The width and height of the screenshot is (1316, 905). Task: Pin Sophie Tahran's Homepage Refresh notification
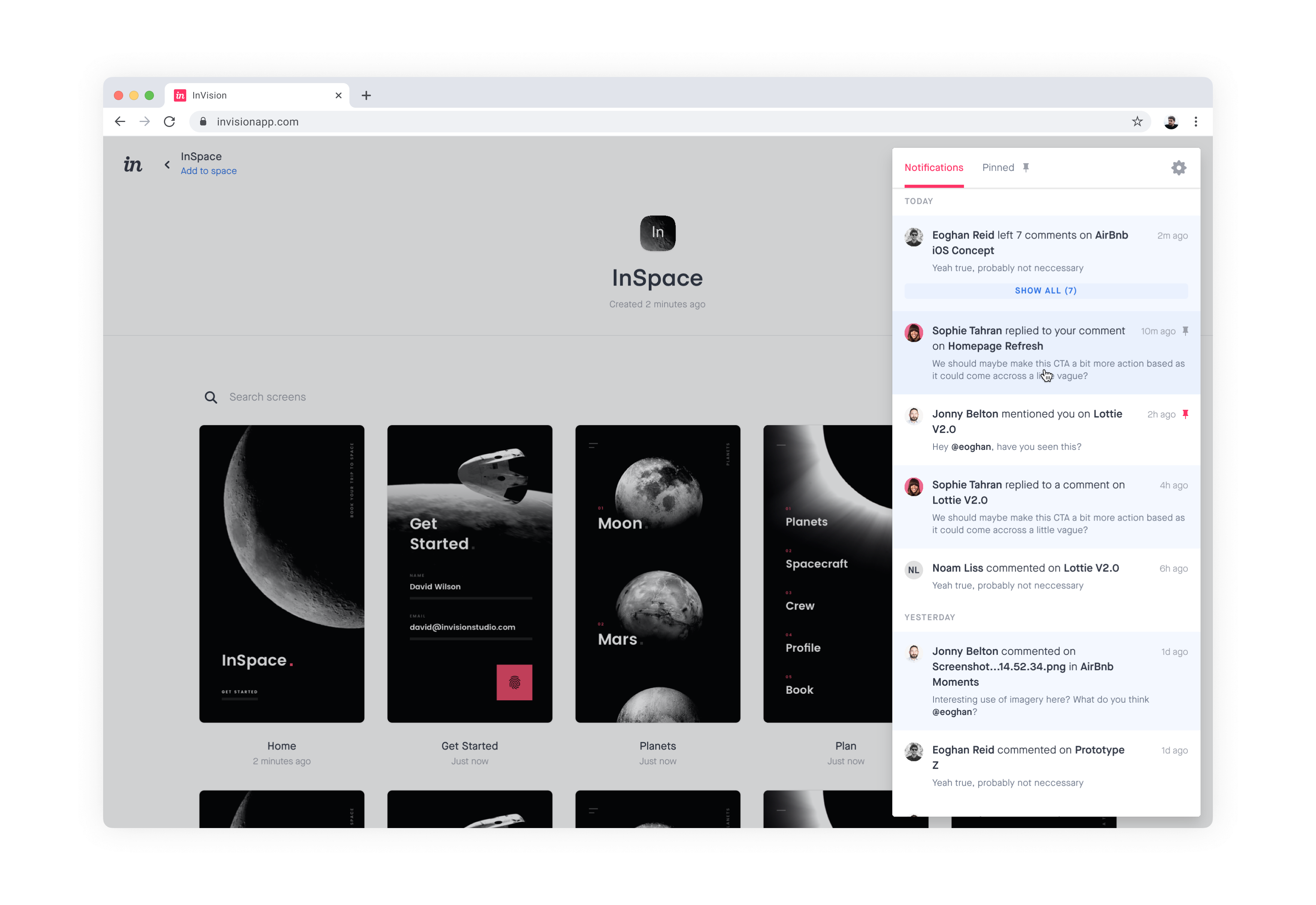point(1185,331)
